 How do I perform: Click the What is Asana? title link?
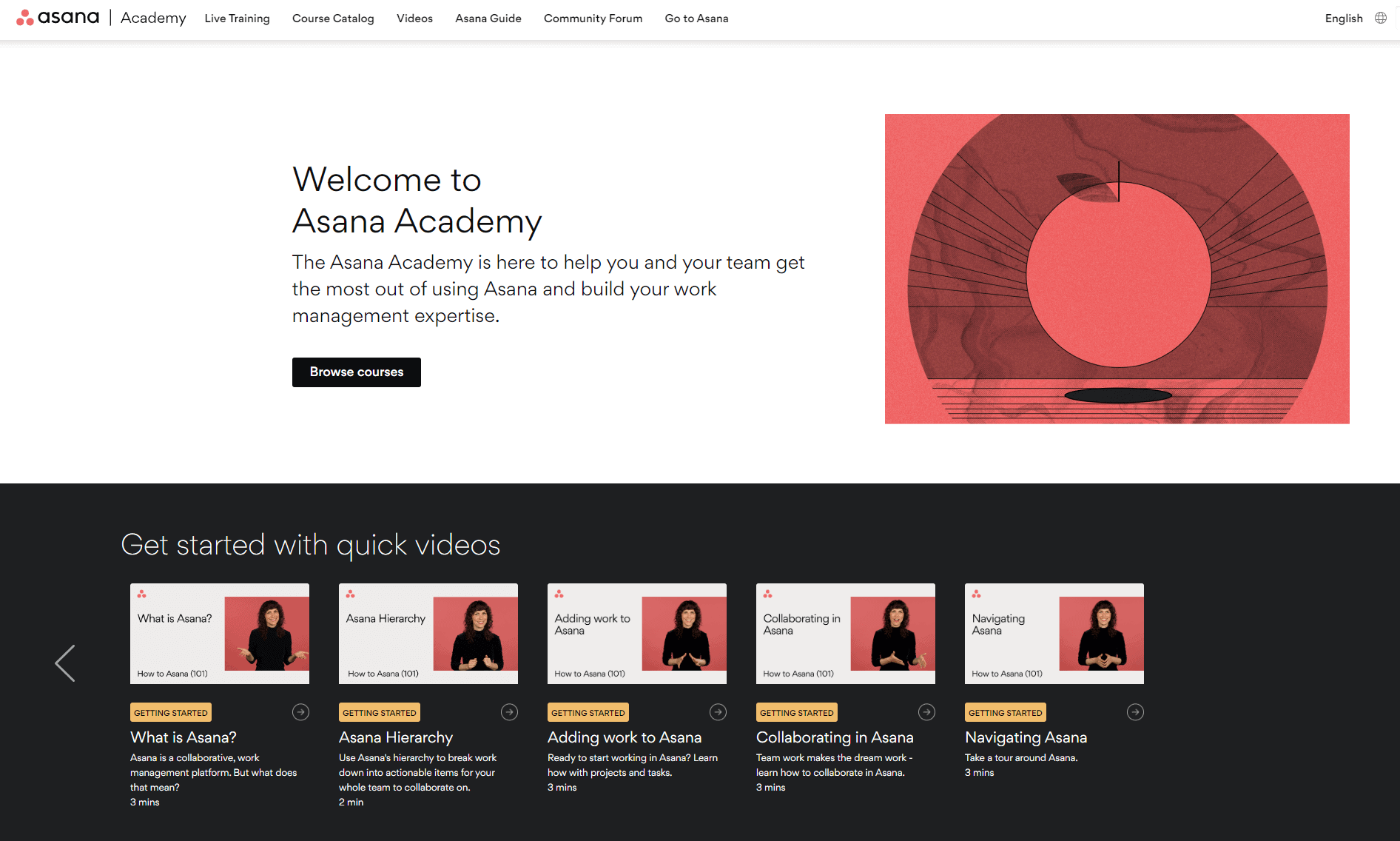(184, 737)
